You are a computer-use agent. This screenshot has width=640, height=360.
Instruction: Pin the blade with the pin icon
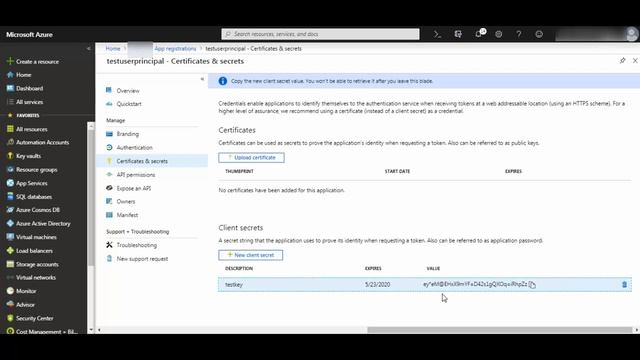pos(622,60)
